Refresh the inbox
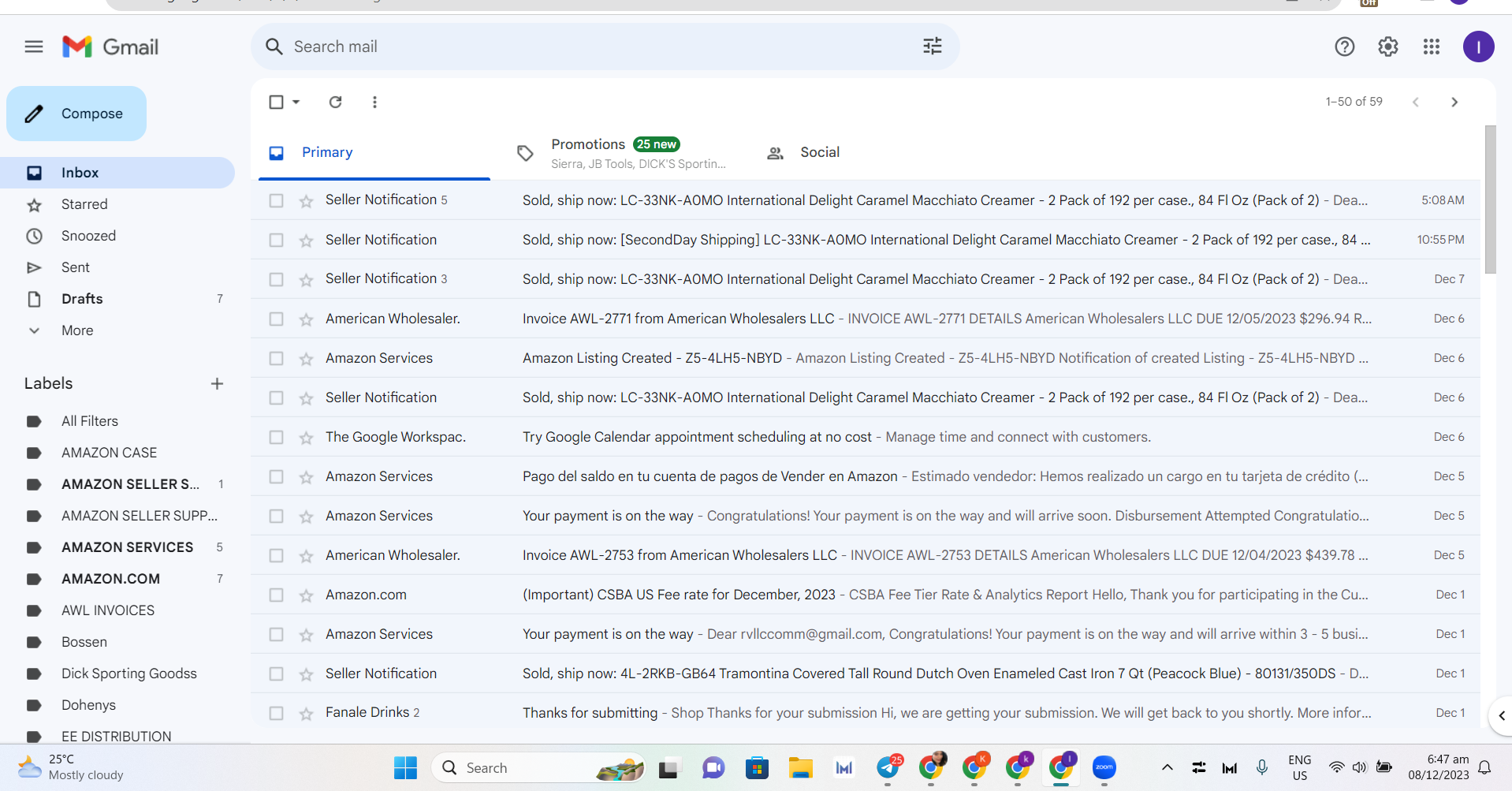Screen dimensions: 1512x791 click(336, 102)
